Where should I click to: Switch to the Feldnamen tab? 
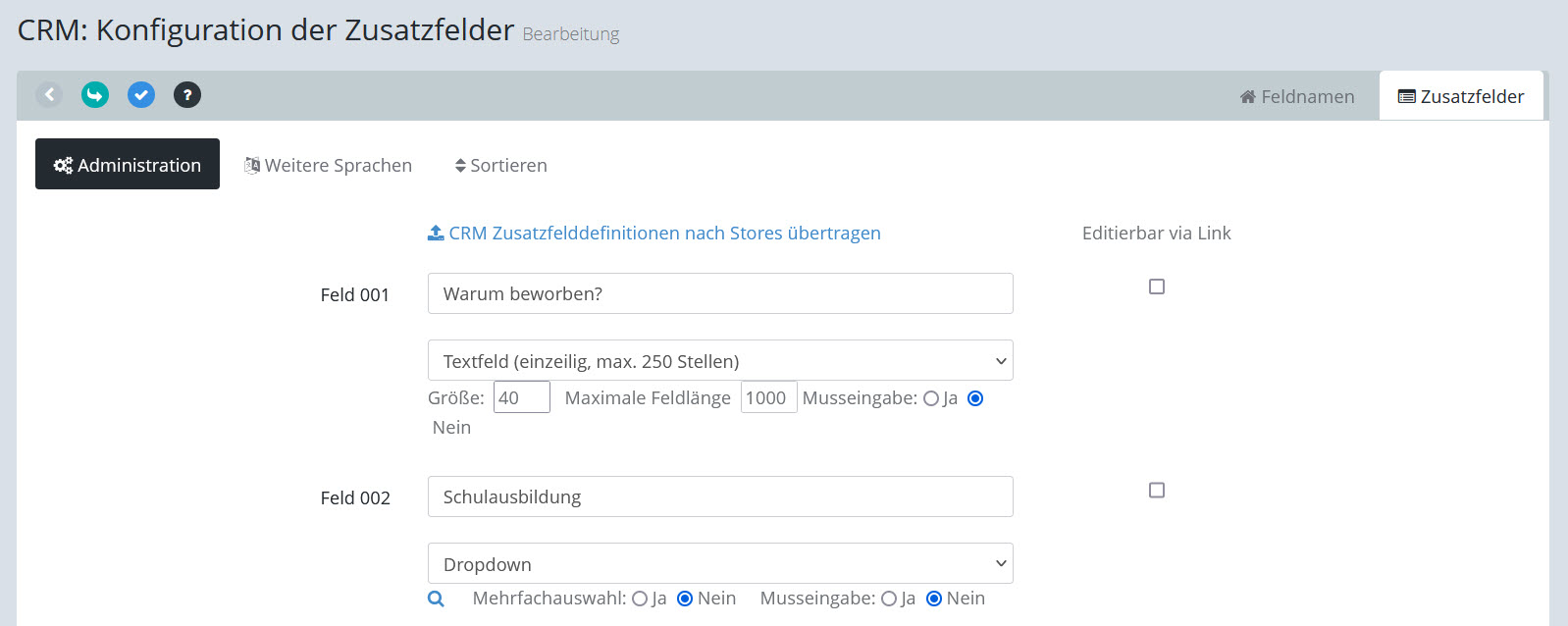[1296, 97]
